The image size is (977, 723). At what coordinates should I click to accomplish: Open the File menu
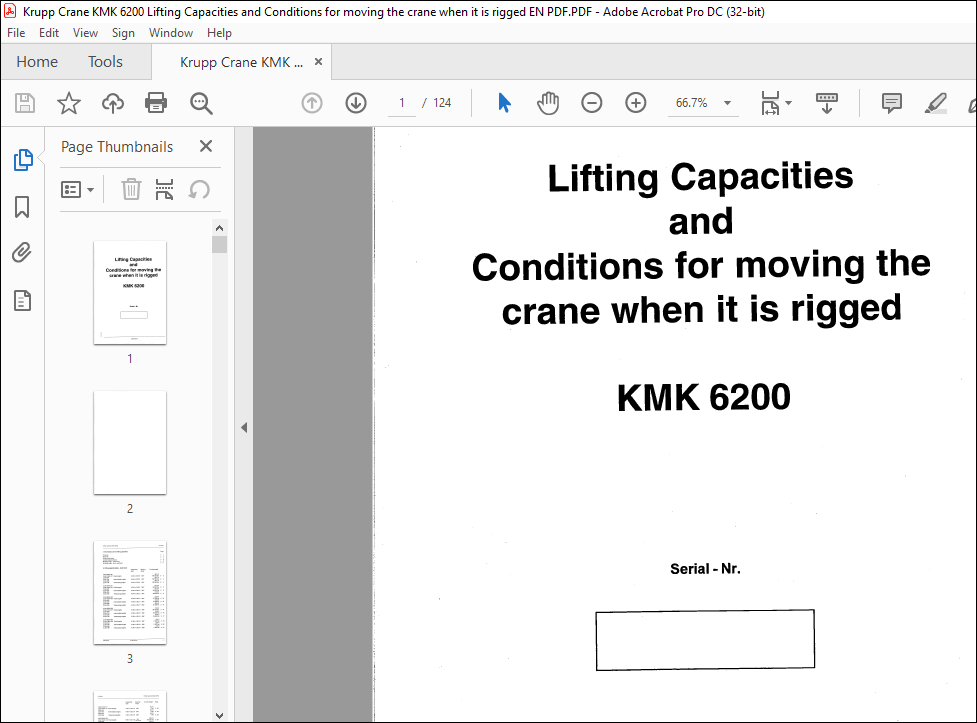tap(16, 32)
